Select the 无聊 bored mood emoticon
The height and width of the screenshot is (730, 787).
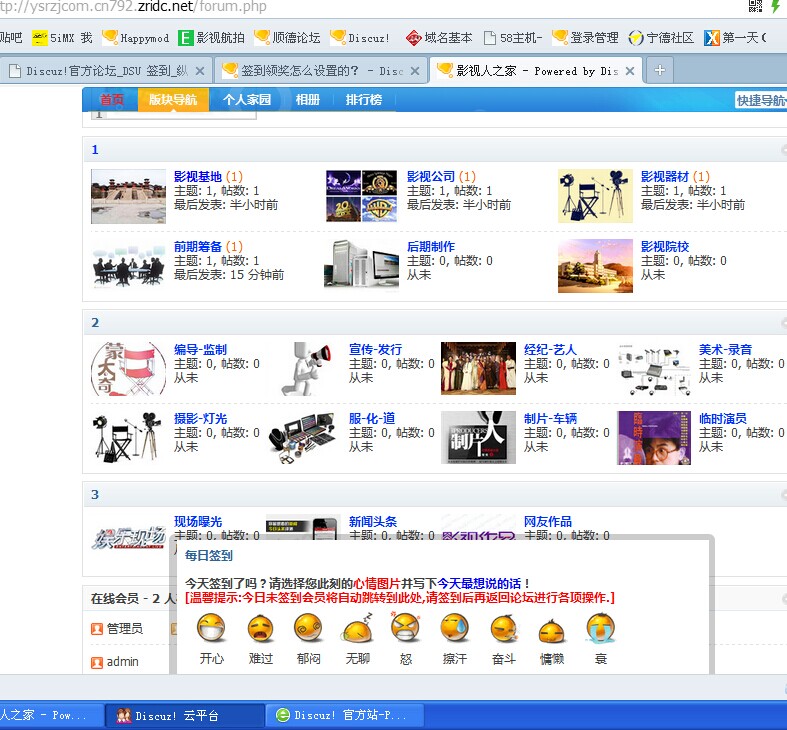(x=357, y=628)
